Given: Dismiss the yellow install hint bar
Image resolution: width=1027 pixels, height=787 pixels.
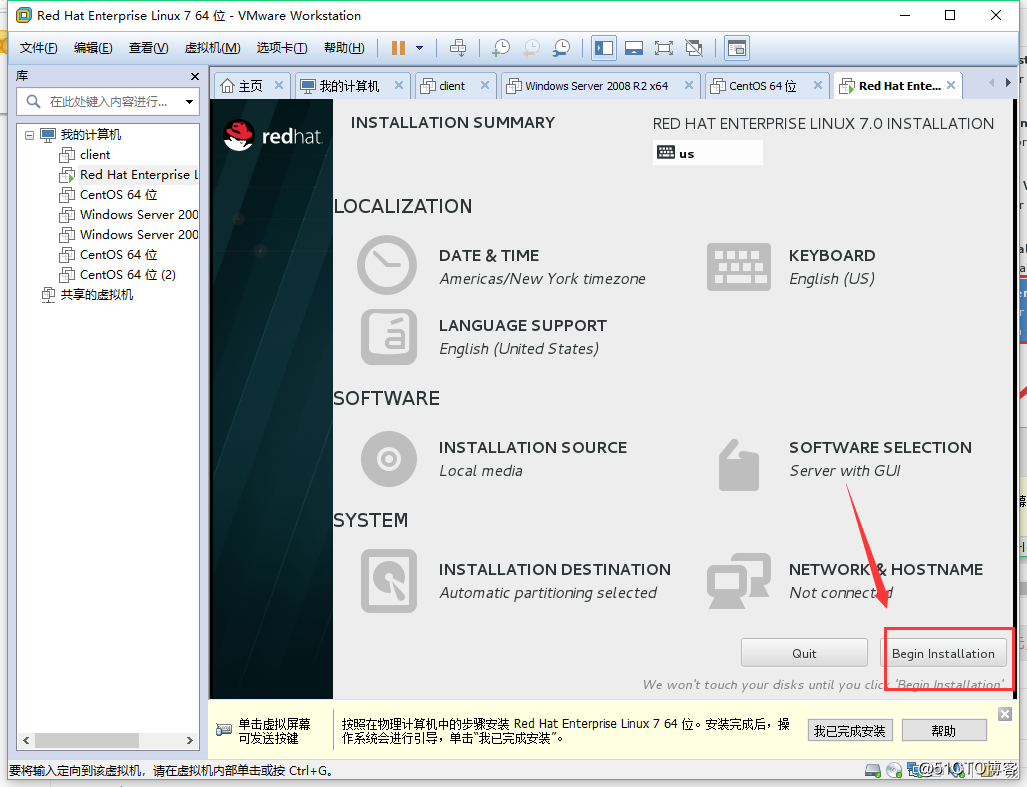Looking at the screenshot, I should [x=1005, y=714].
